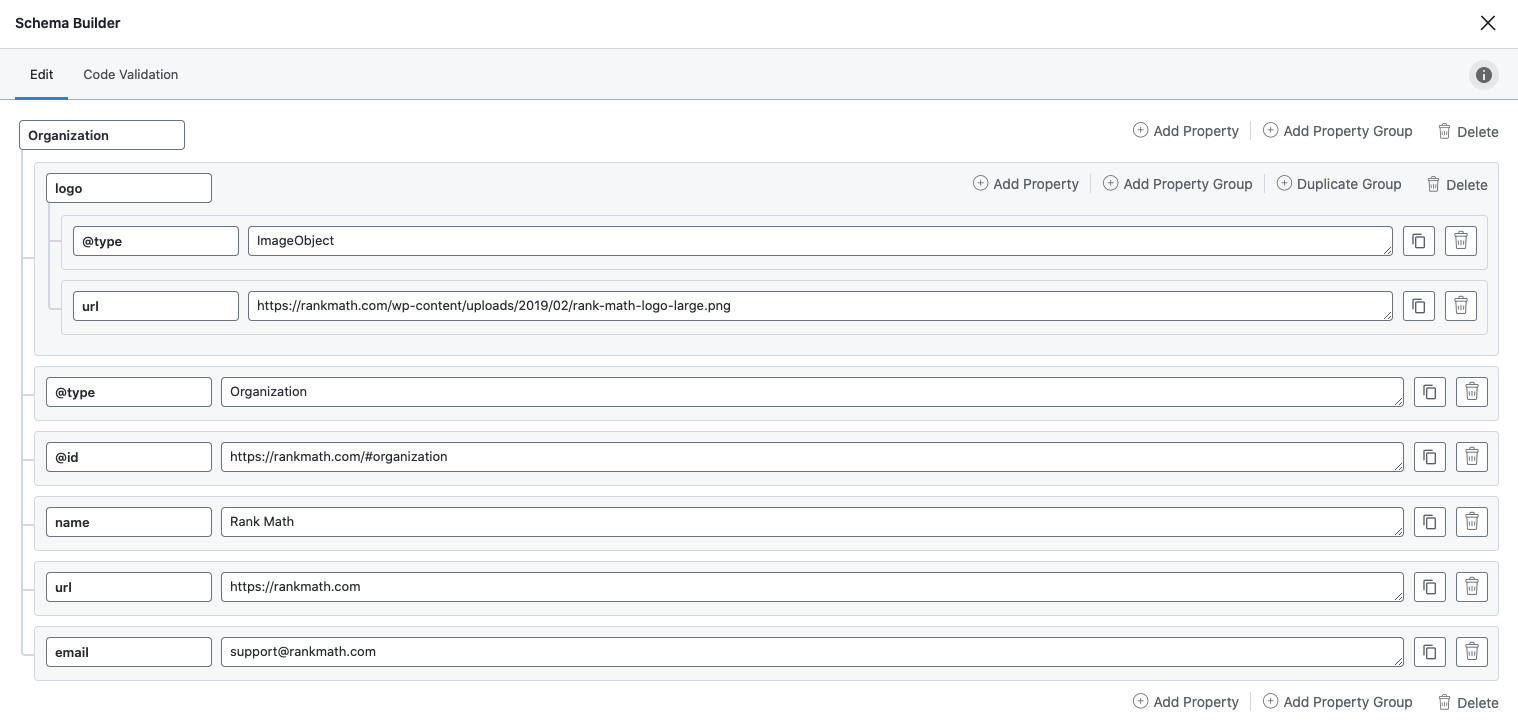Switch to the Edit tab
This screenshot has width=1518, height=725.
(41, 75)
